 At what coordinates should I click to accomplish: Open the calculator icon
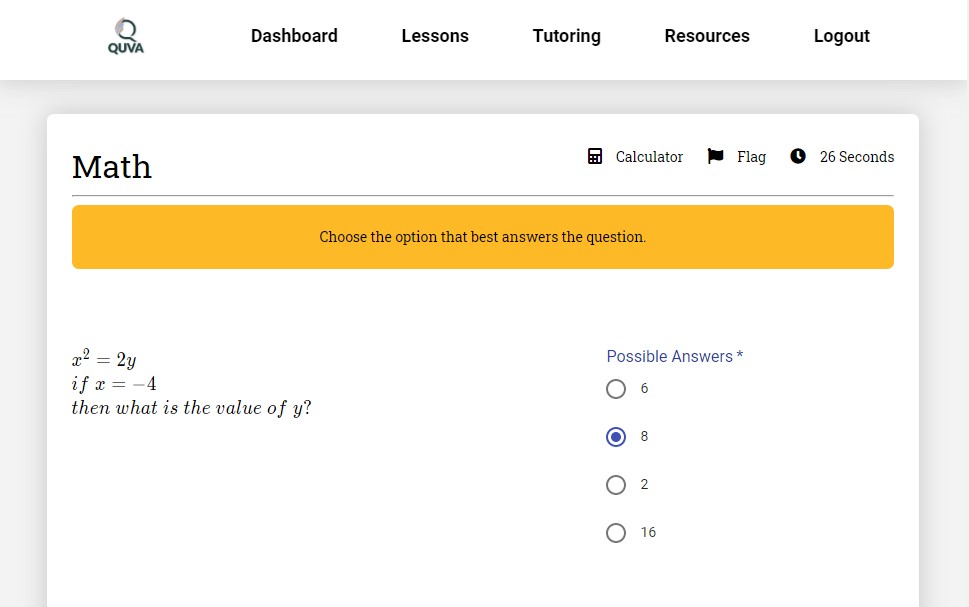pos(595,156)
